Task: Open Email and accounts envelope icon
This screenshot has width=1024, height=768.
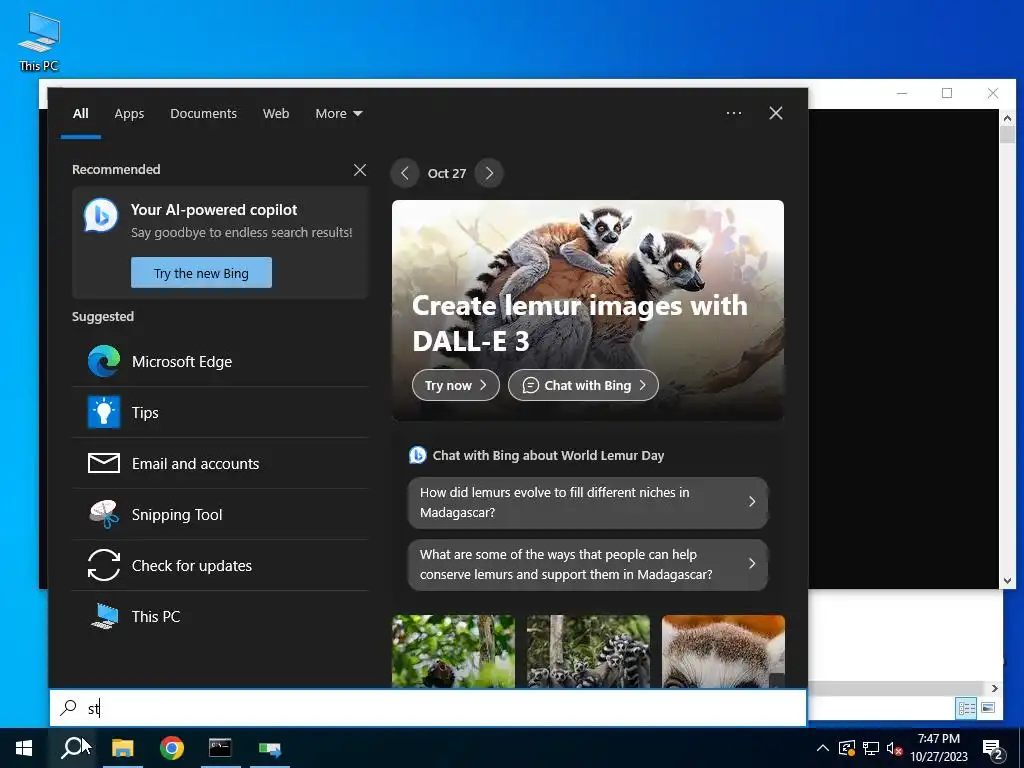Action: coord(104,463)
